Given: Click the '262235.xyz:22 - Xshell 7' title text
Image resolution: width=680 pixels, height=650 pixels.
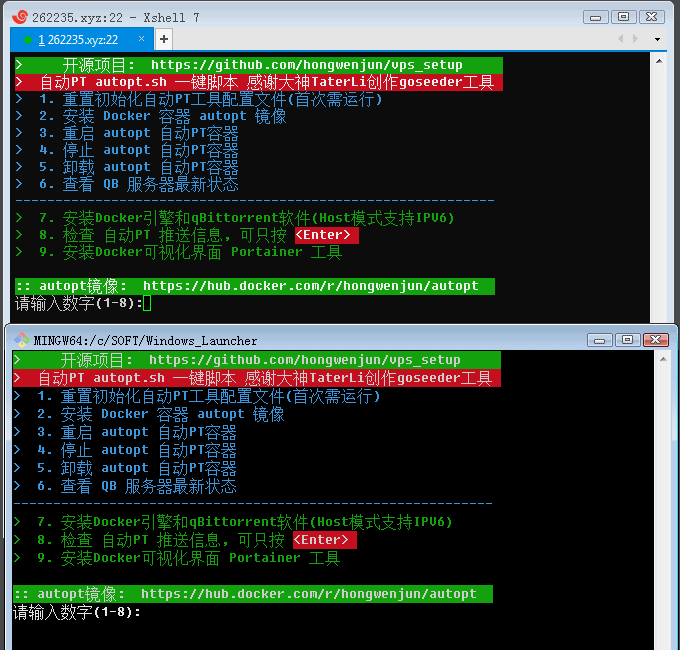Looking at the screenshot, I should click(115, 17).
